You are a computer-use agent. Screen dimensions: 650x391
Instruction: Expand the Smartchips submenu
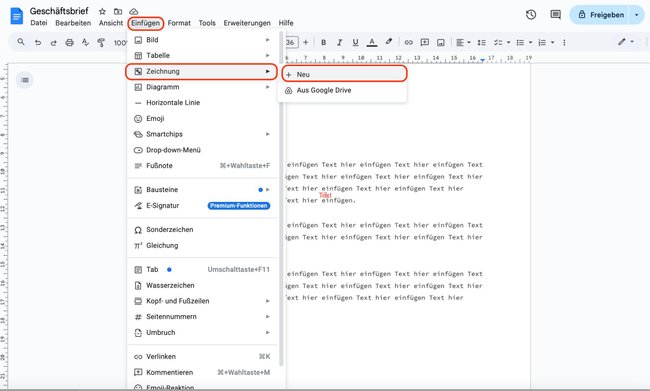202,134
